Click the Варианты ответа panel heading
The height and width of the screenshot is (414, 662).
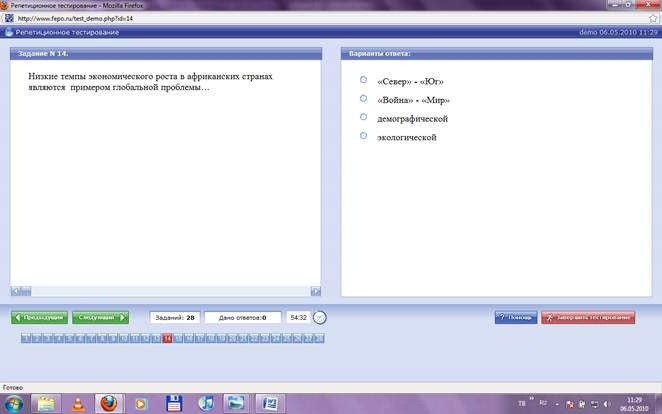point(379,54)
